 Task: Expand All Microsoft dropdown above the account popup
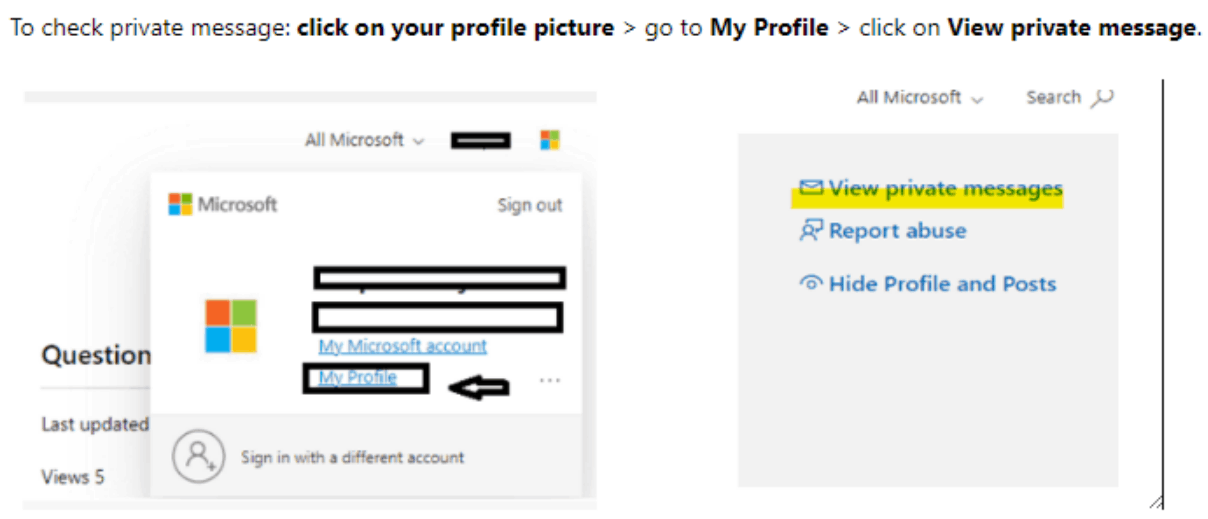click(x=365, y=140)
